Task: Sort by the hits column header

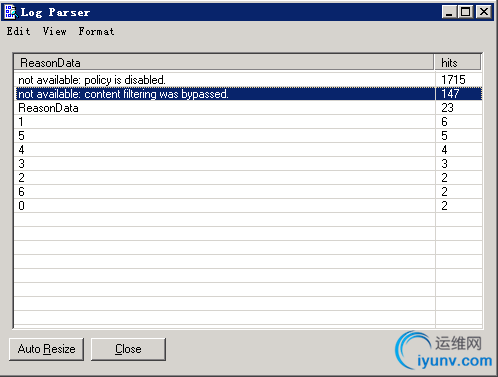Action: coord(458,62)
